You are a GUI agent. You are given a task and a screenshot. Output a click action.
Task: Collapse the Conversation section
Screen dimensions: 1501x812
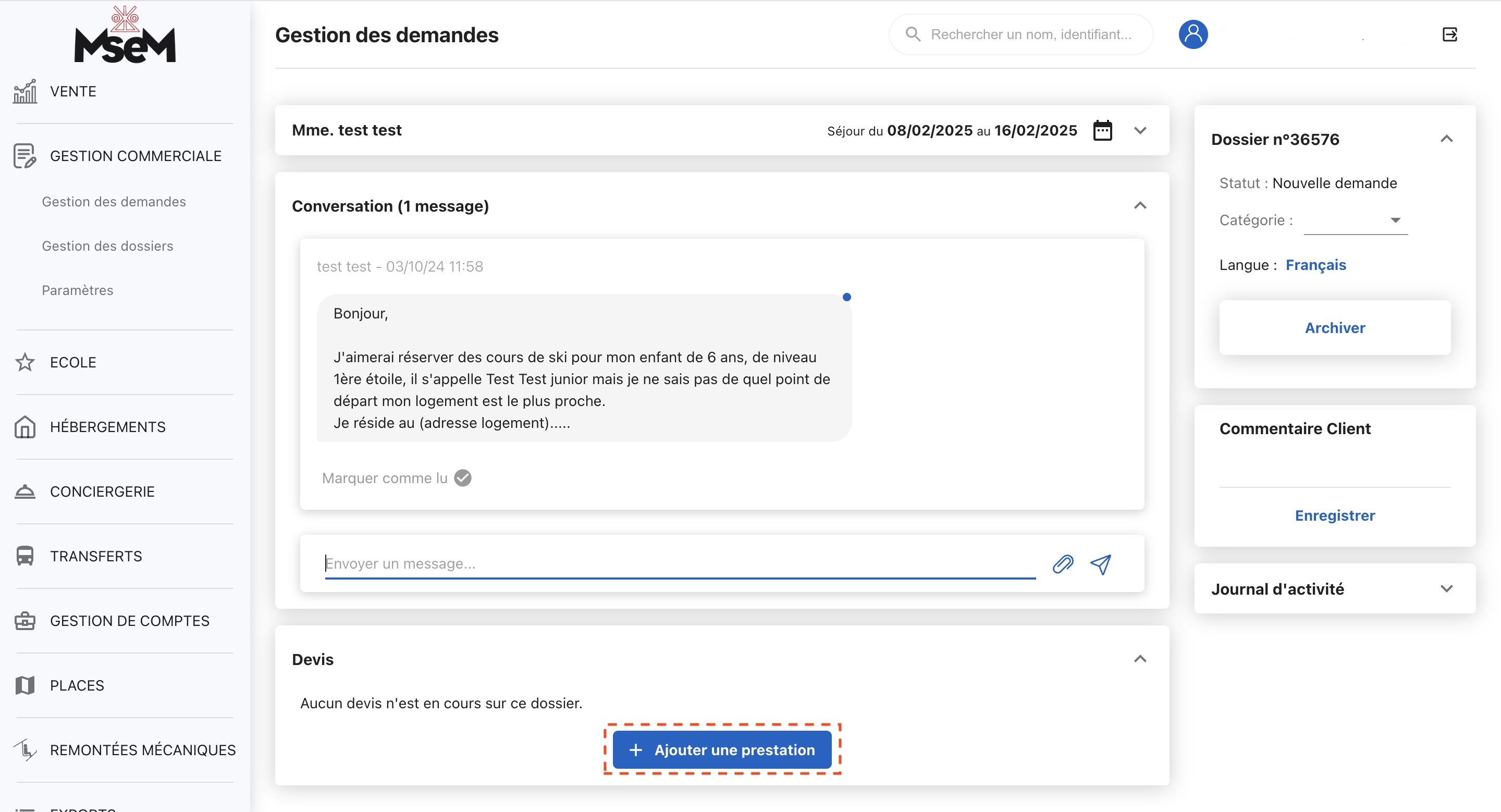(x=1140, y=206)
